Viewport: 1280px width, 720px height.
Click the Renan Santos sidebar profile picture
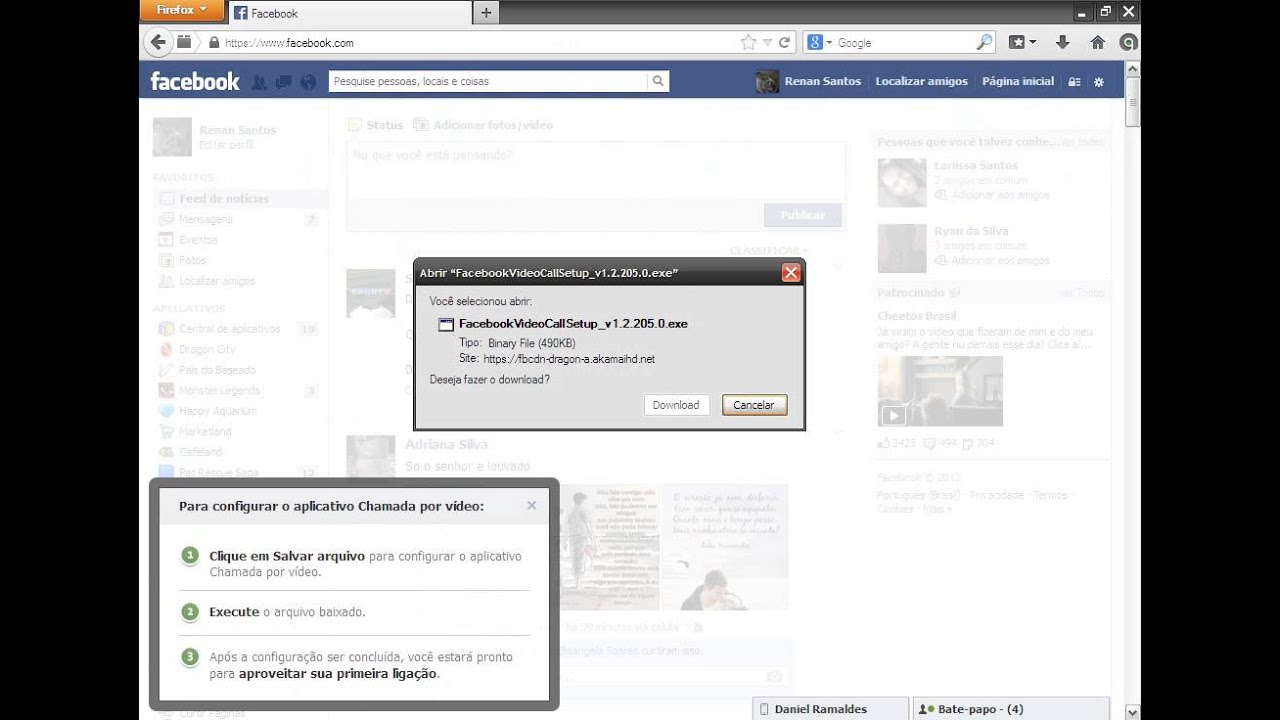click(172, 137)
